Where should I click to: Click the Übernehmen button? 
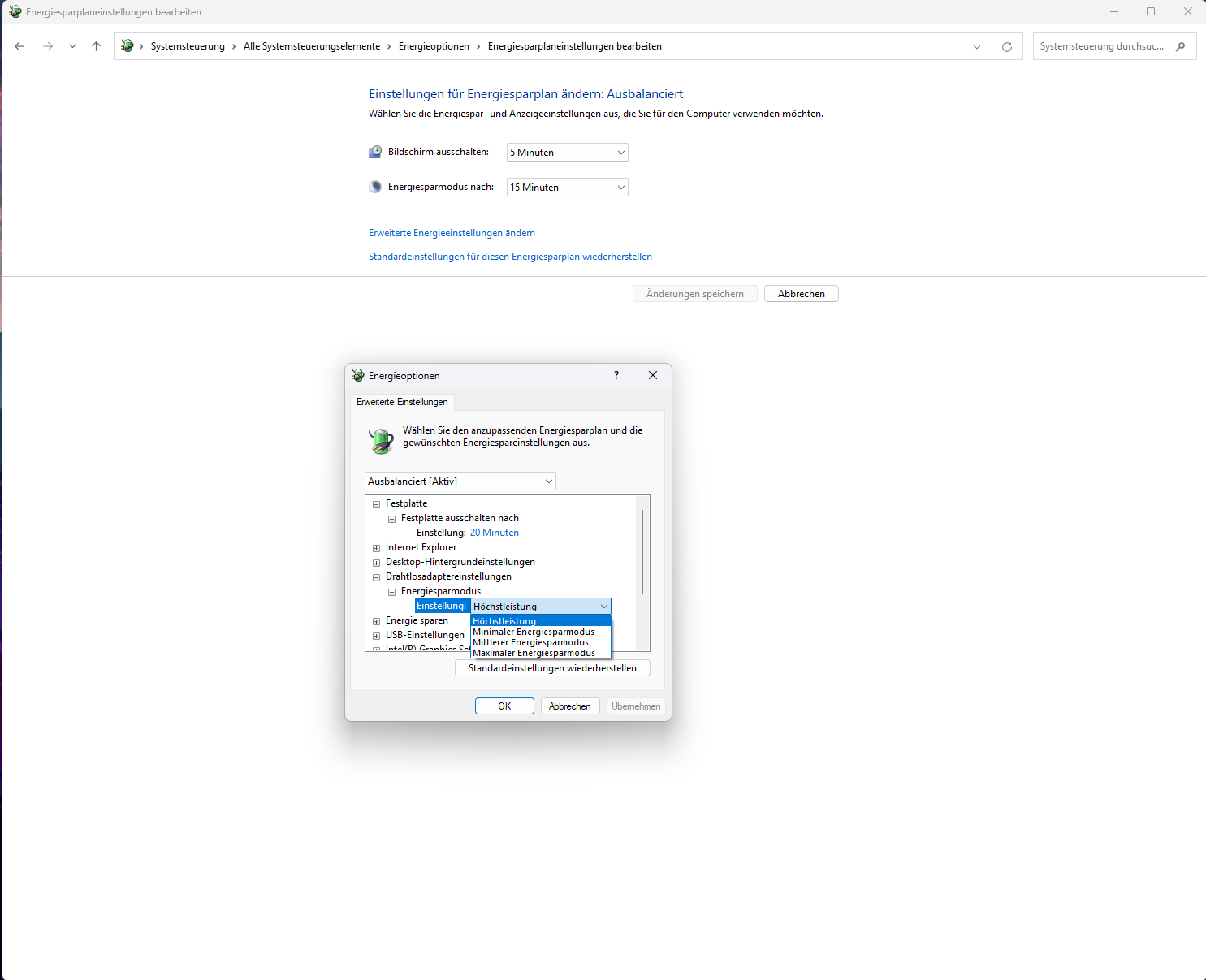point(636,706)
